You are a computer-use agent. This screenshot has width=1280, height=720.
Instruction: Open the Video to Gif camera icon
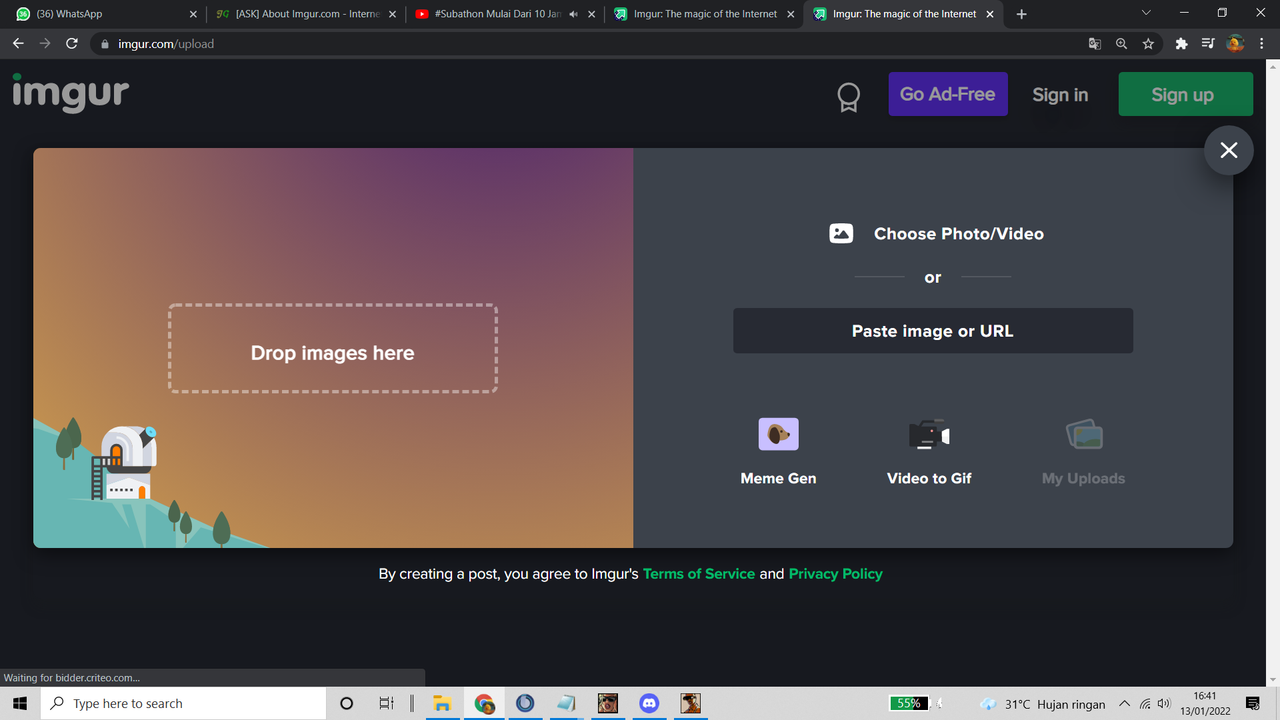coord(929,434)
